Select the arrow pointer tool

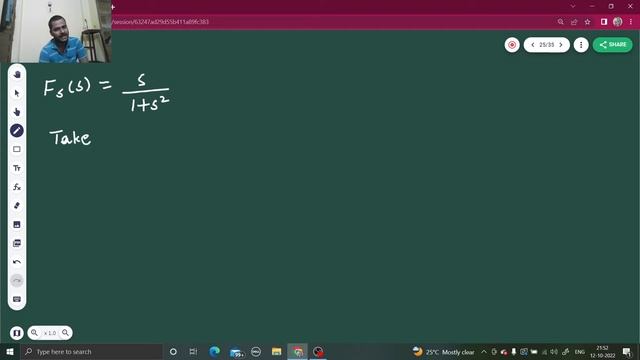point(17,93)
